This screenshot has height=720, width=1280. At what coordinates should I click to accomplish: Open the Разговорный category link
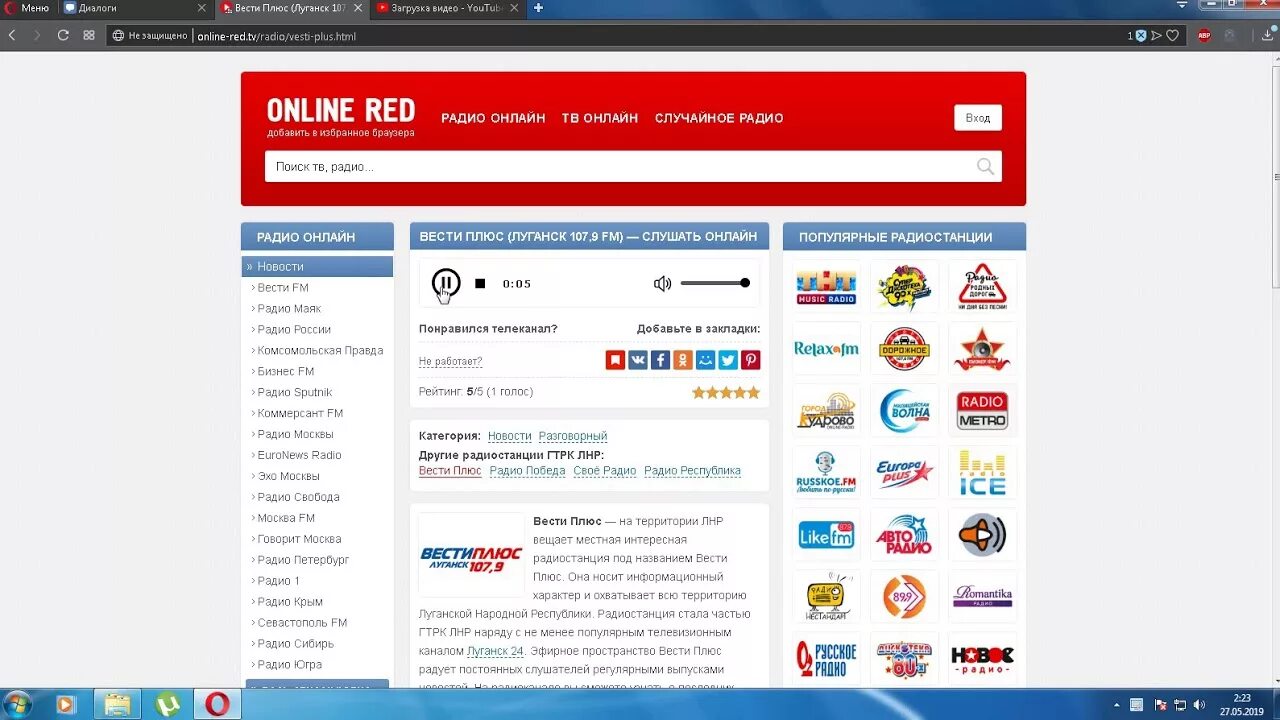tap(573, 436)
